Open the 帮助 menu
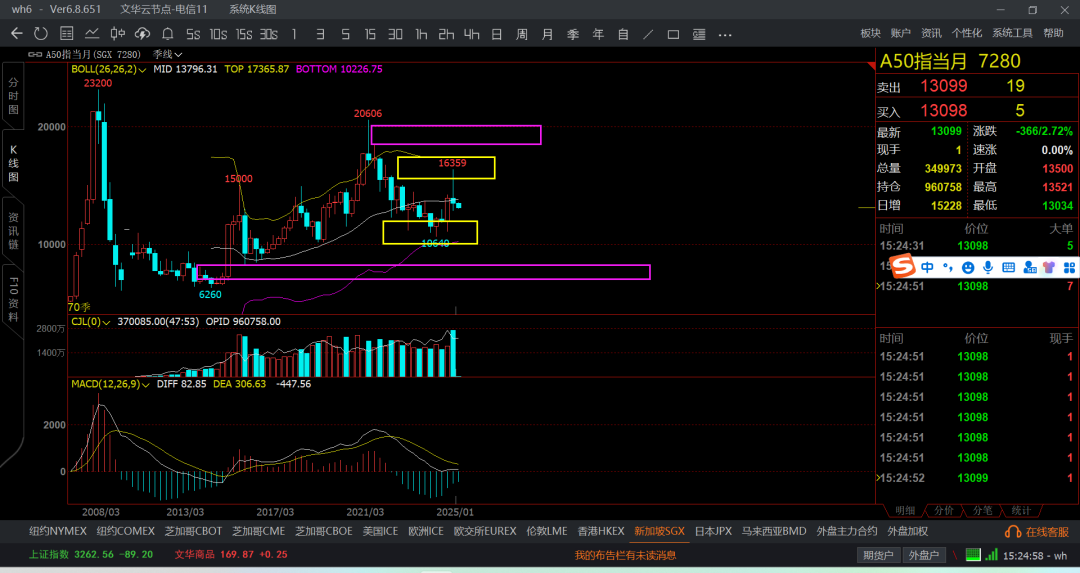This screenshot has width=1080, height=573. point(1053,33)
